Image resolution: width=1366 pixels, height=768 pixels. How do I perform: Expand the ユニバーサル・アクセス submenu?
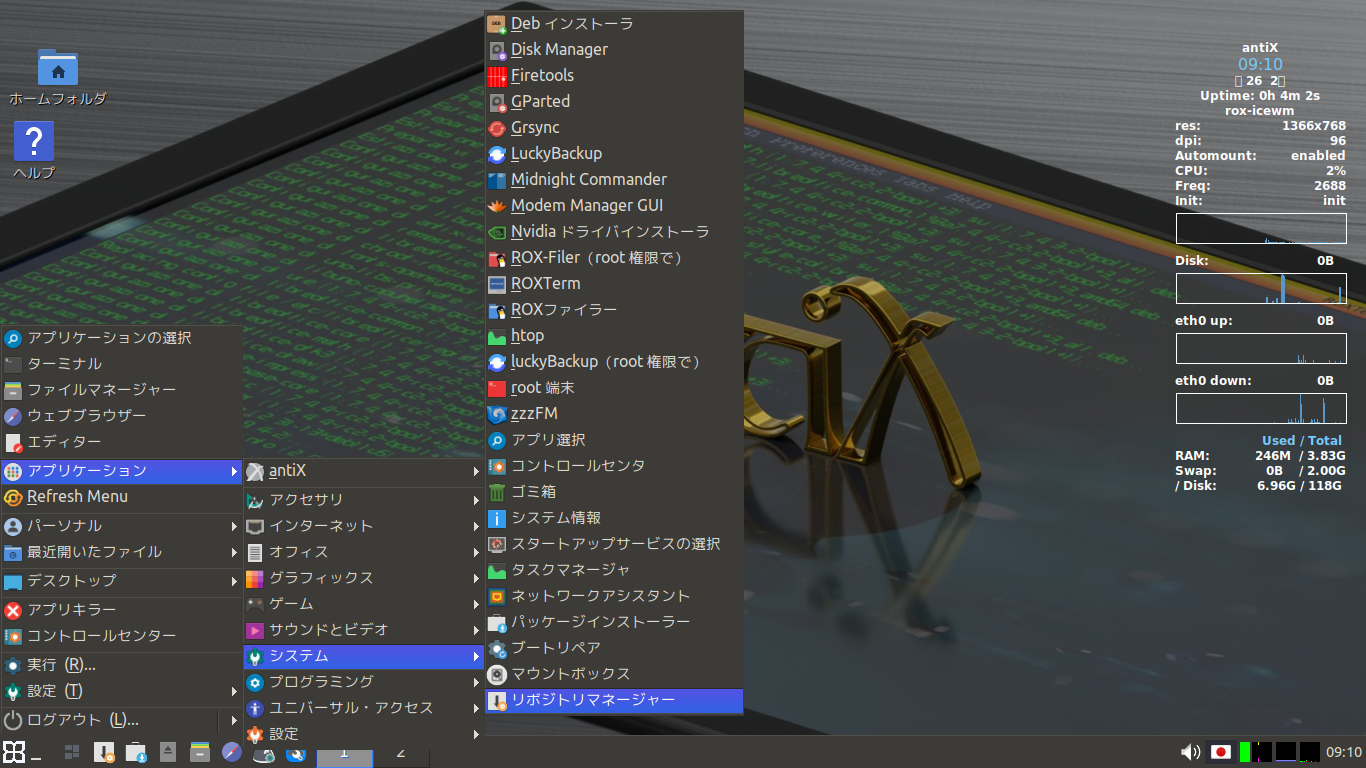pyautogui.click(x=364, y=708)
